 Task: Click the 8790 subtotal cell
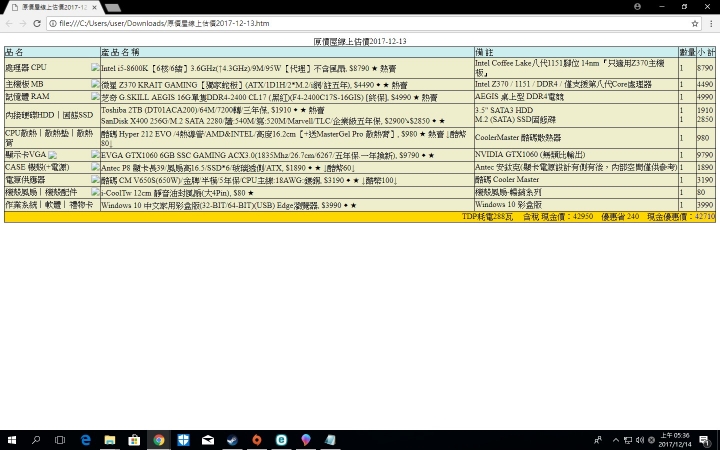[x=705, y=68]
